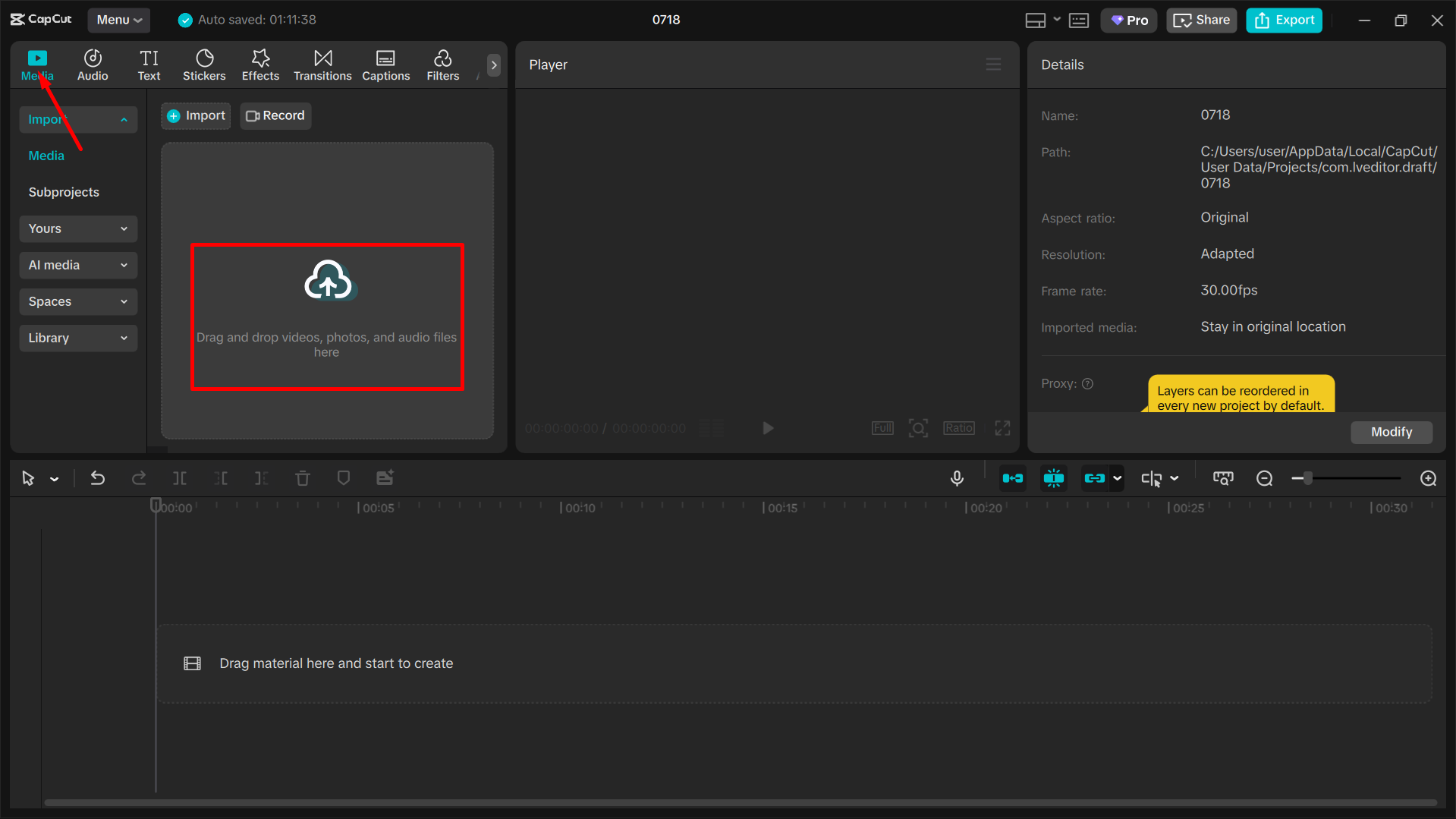Click the Export button

point(1283,20)
